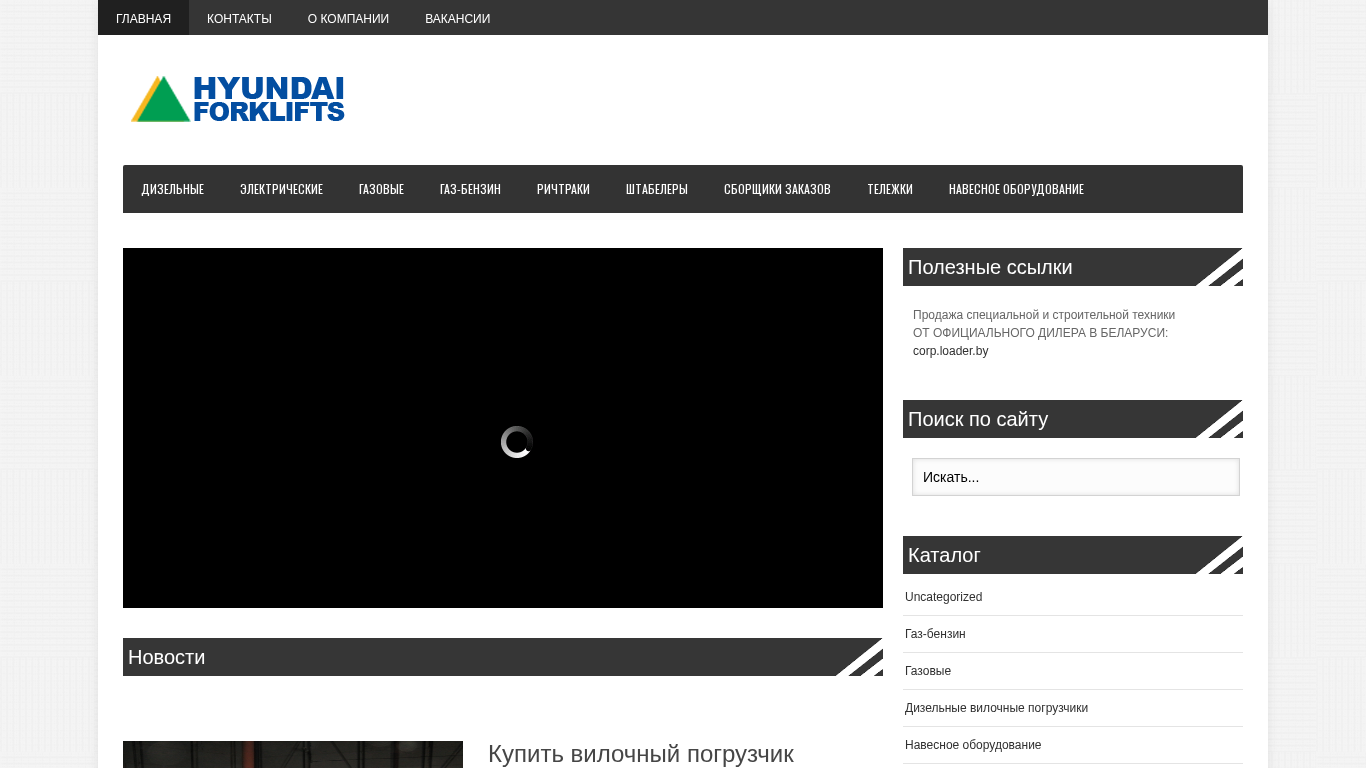Go to the Контакты page
Image resolution: width=1366 pixels, height=768 pixels.
[x=239, y=18]
